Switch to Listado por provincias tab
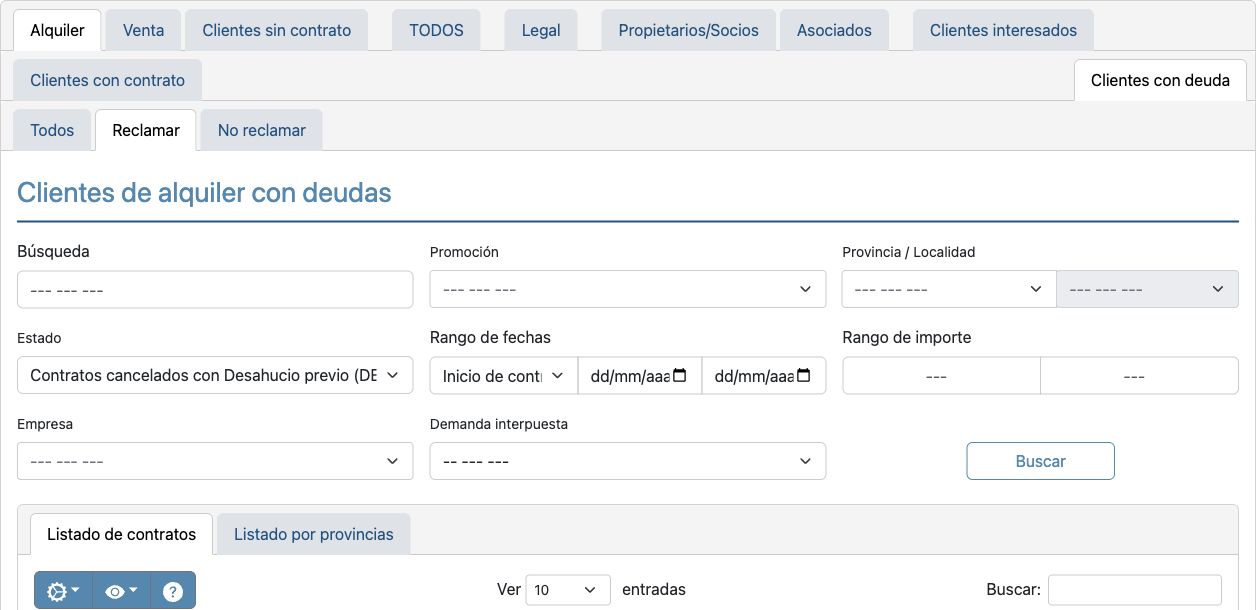This screenshot has width=1256, height=610. click(x=314, y=534)
